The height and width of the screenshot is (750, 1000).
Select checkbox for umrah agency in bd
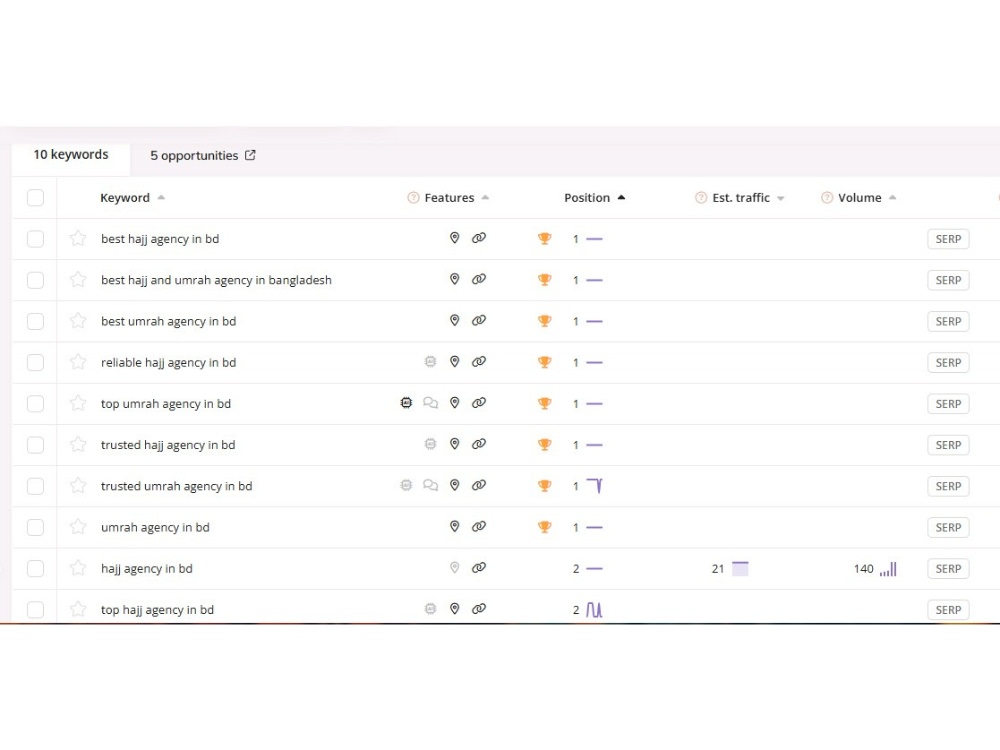click(36, 527)
